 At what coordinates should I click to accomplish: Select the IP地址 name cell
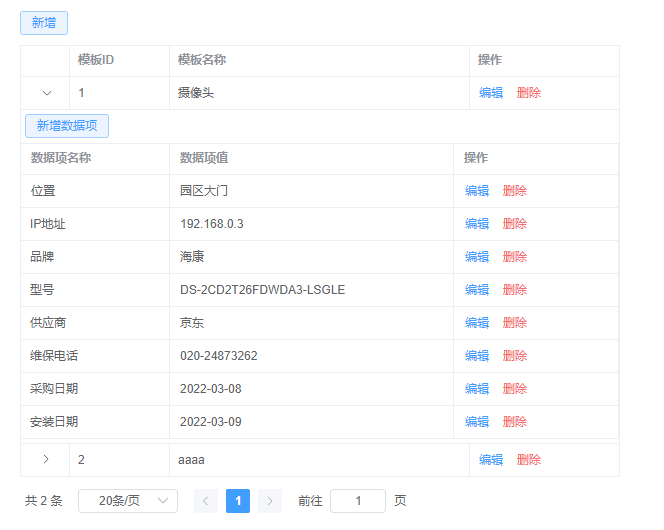coord(95,224)
